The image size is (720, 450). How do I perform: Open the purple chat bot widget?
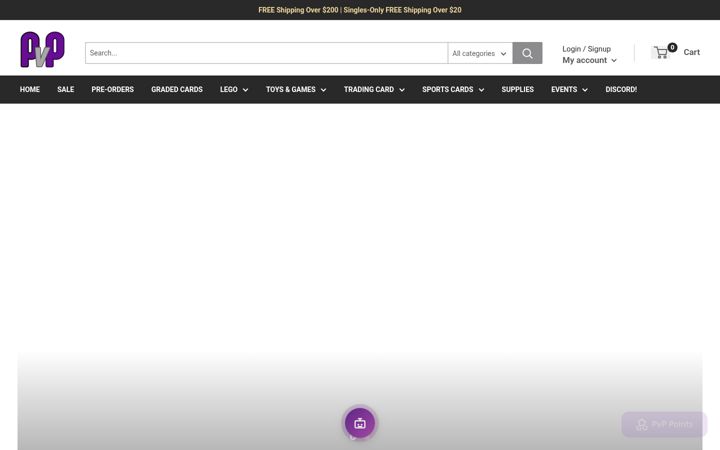coord(360,423)
